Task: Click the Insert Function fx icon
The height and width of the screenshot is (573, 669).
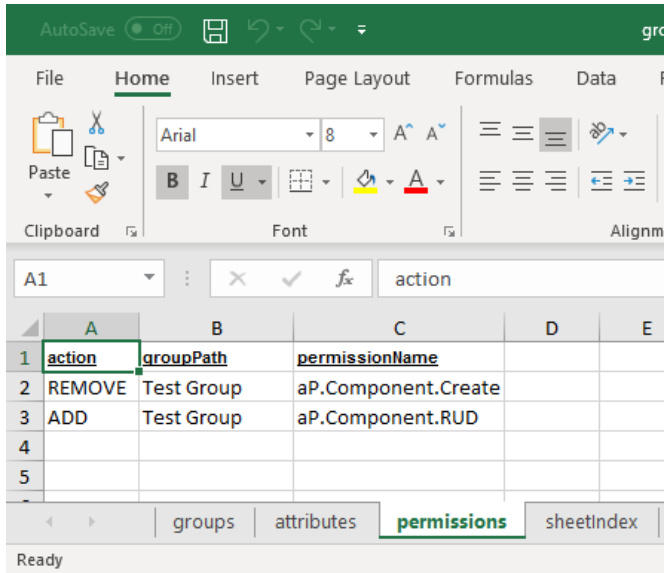Action: [x=344, y=279]
